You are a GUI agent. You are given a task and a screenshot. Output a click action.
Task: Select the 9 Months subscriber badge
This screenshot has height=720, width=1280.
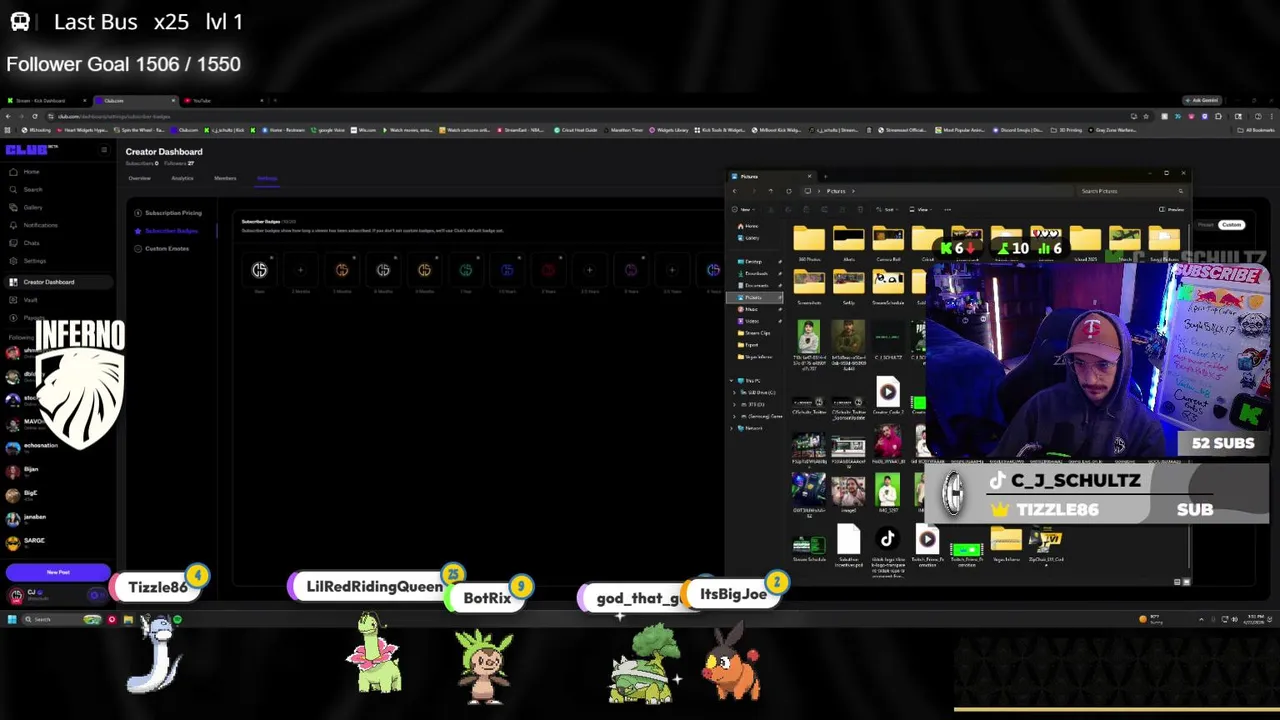(424, 270)
